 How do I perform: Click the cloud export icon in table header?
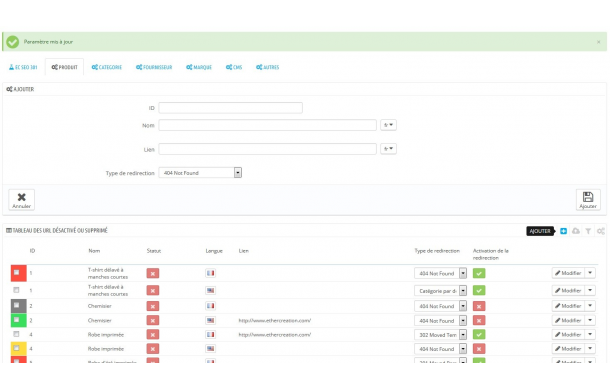pyautogui.click(x=576, y=231)
